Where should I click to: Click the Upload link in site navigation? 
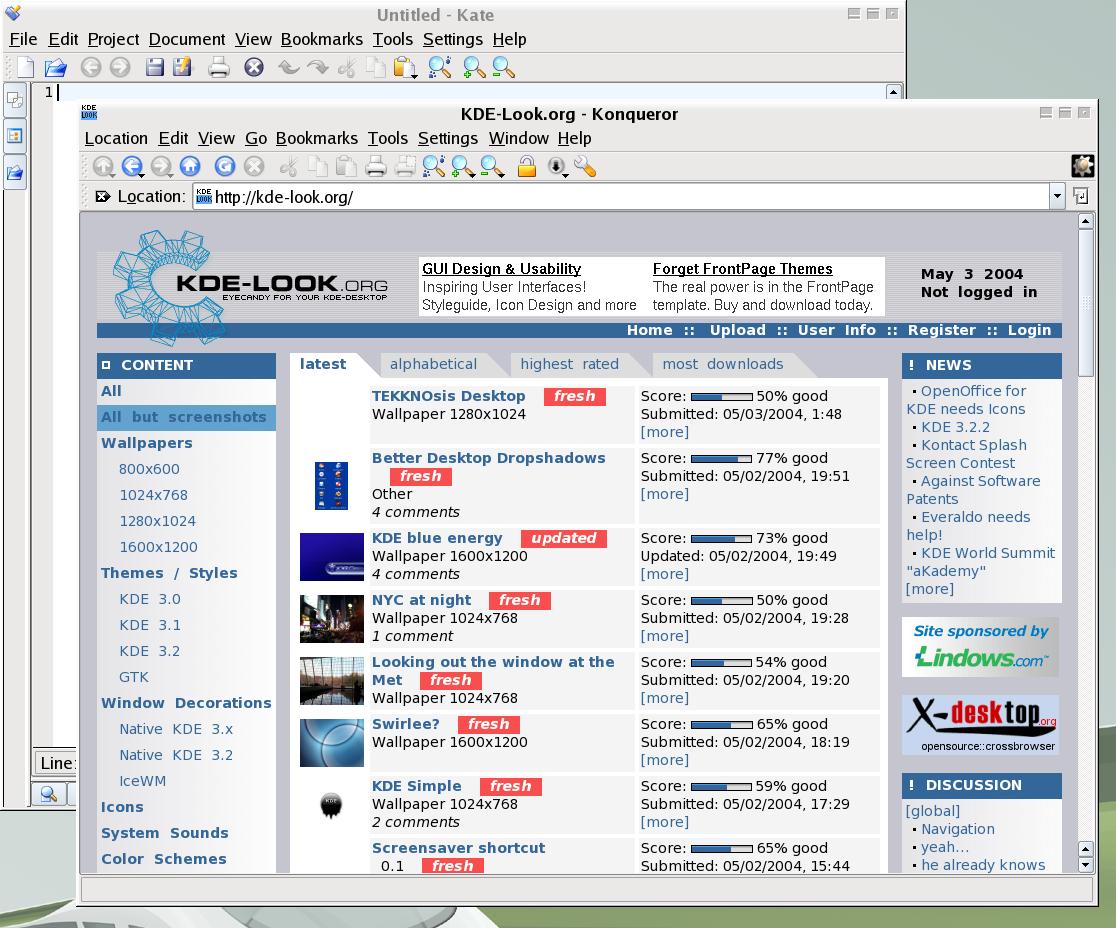click(737, 329)
